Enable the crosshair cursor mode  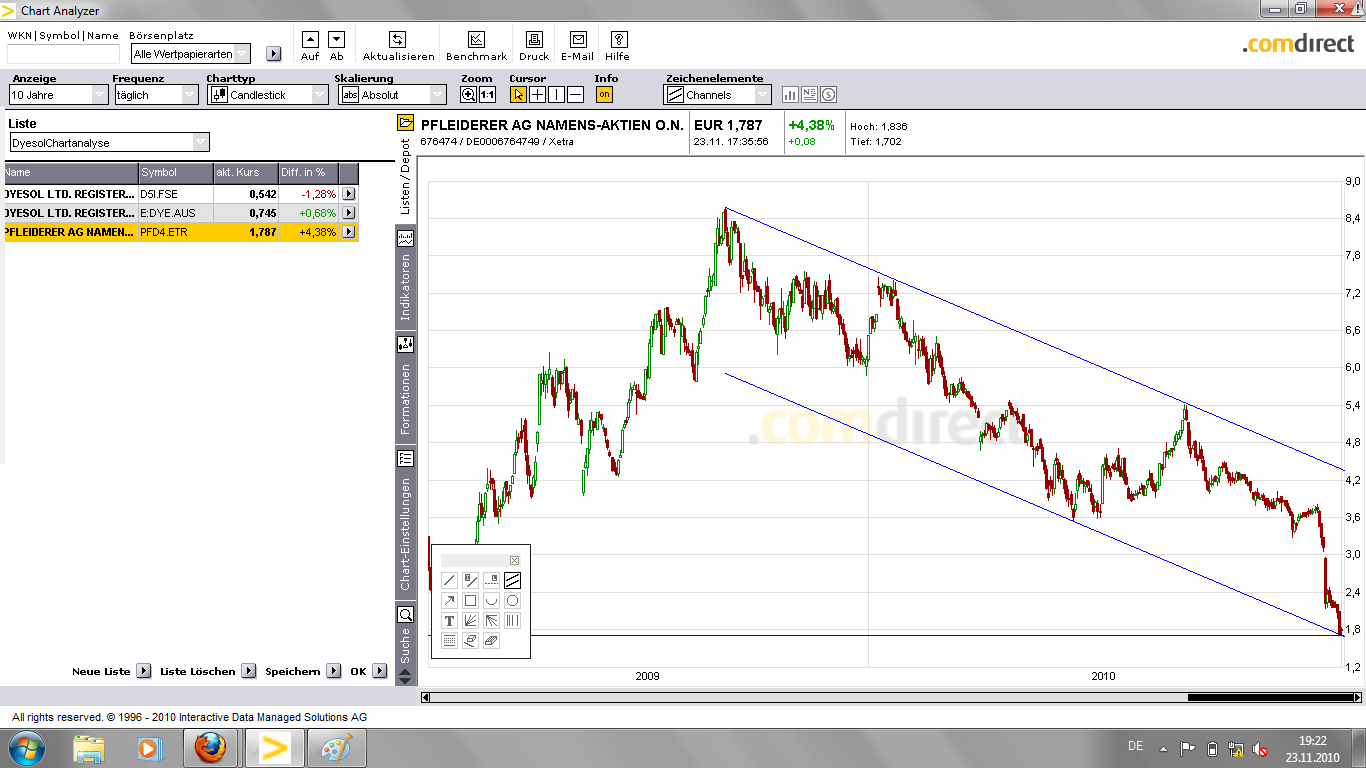(537, 95)
